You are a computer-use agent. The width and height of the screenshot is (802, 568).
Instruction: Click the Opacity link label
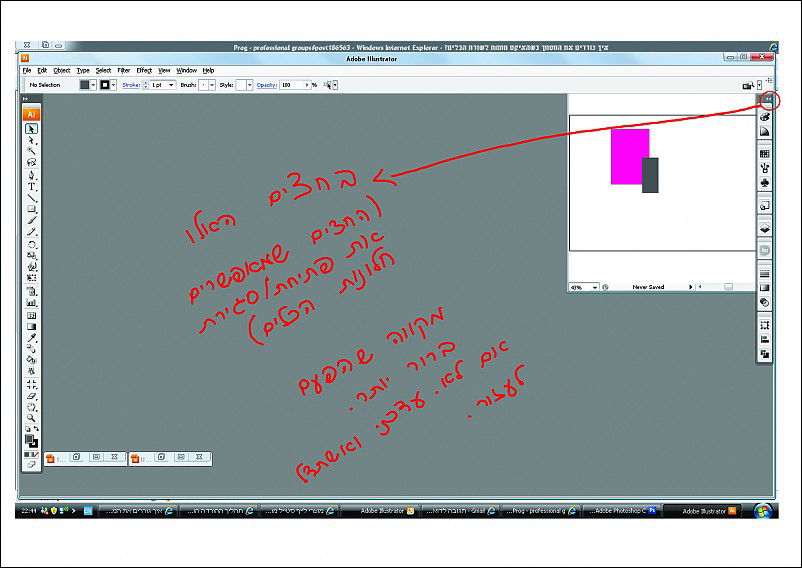tap(266, 85)
